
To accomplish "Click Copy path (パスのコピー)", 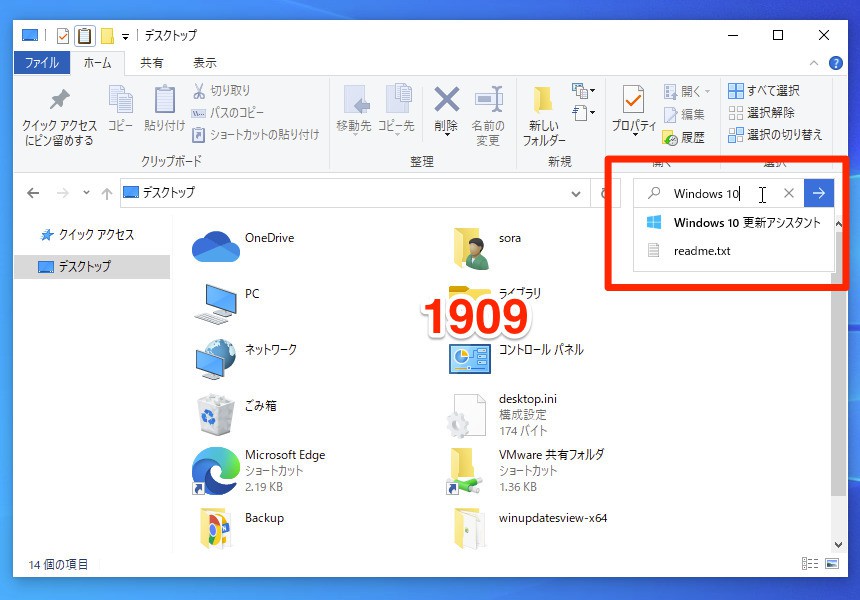I will pos(228,113).
